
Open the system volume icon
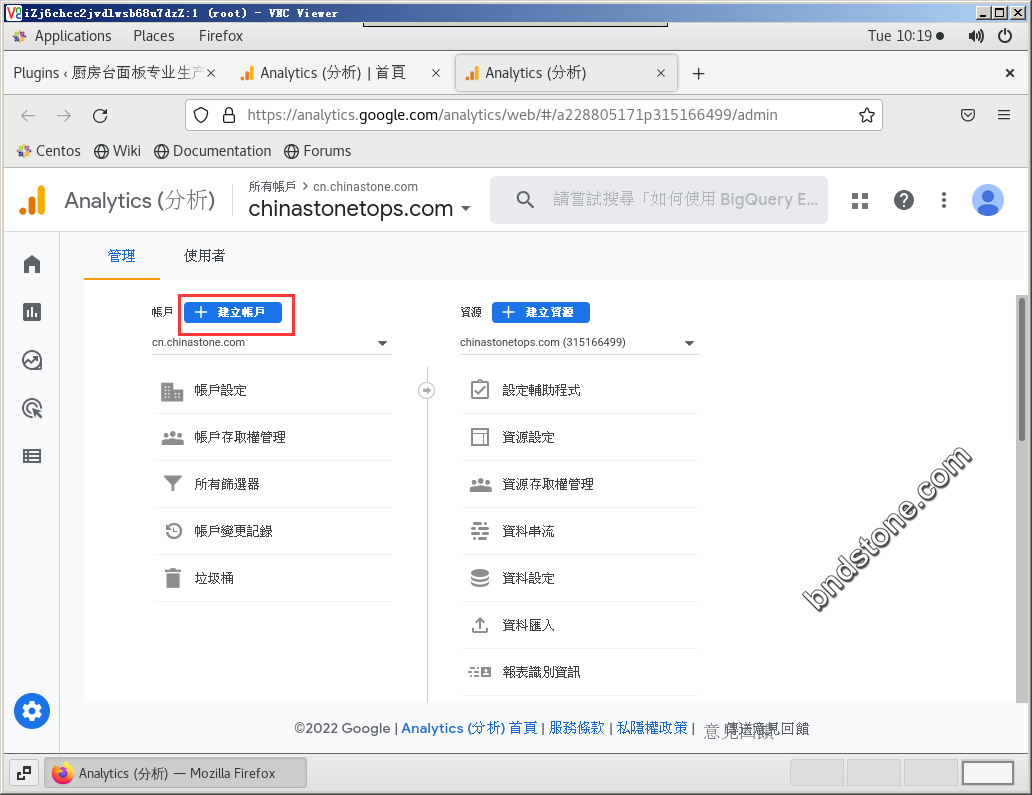(x=976, y=36)
